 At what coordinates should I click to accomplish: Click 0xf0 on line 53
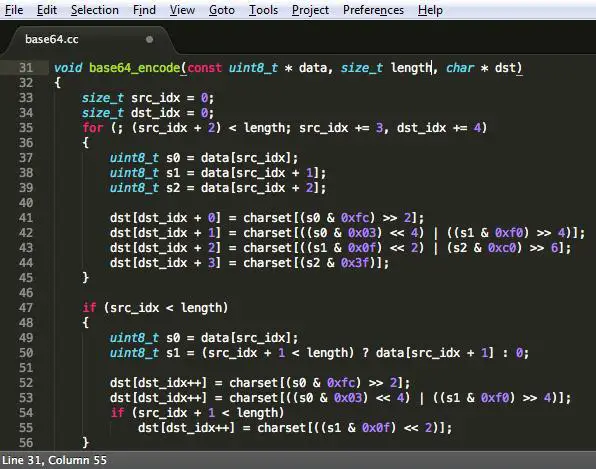[x=495, y=398]
